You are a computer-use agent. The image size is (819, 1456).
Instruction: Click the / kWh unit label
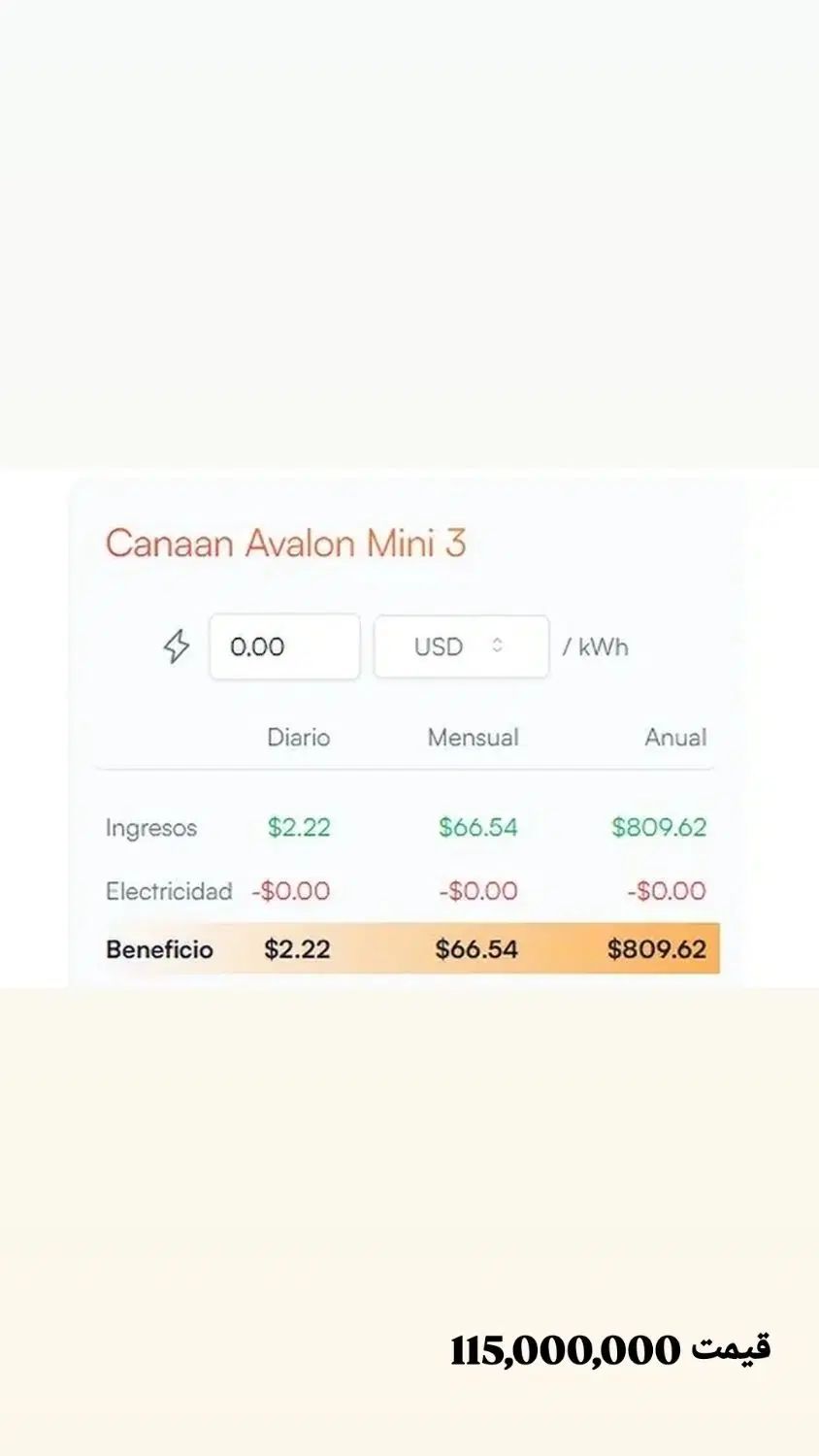[596, 646]
